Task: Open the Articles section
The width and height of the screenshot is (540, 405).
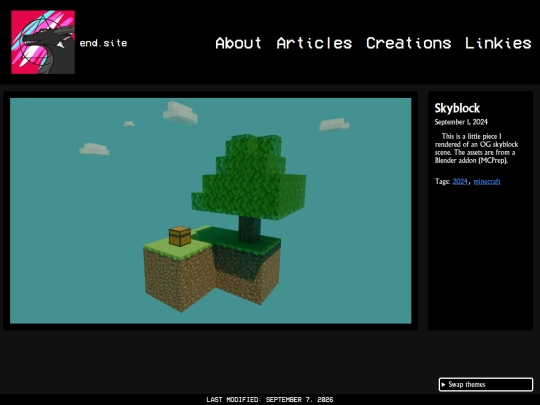Action: coord(314,43)
